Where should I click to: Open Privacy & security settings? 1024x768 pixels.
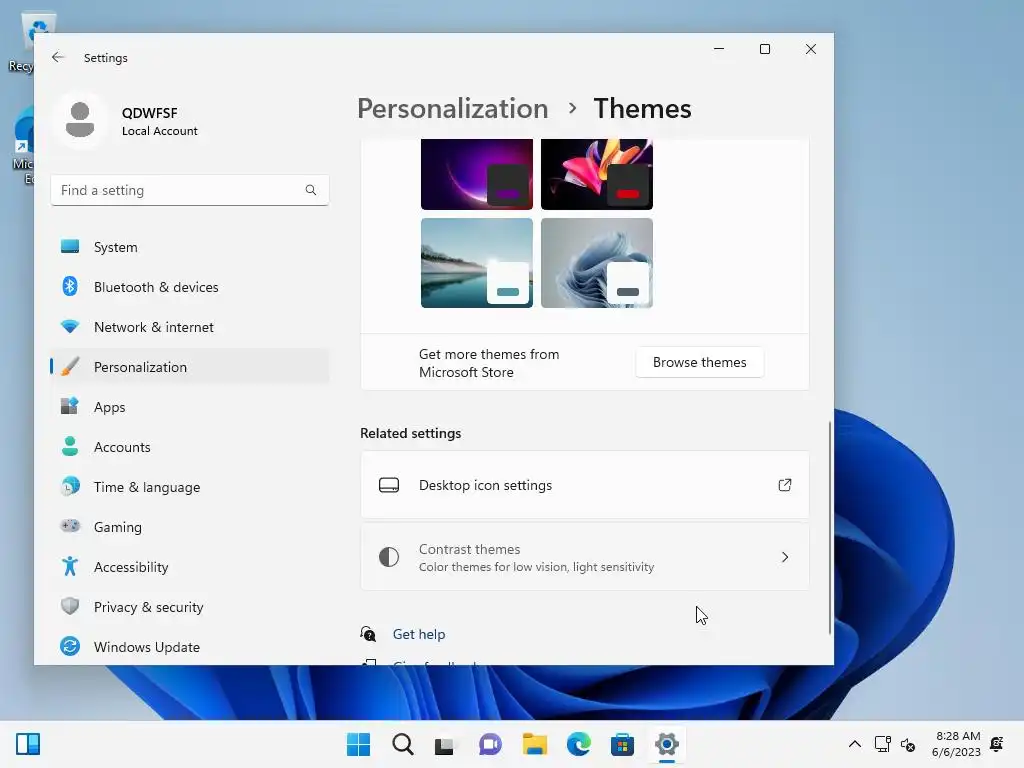click(x=190, y=607)
